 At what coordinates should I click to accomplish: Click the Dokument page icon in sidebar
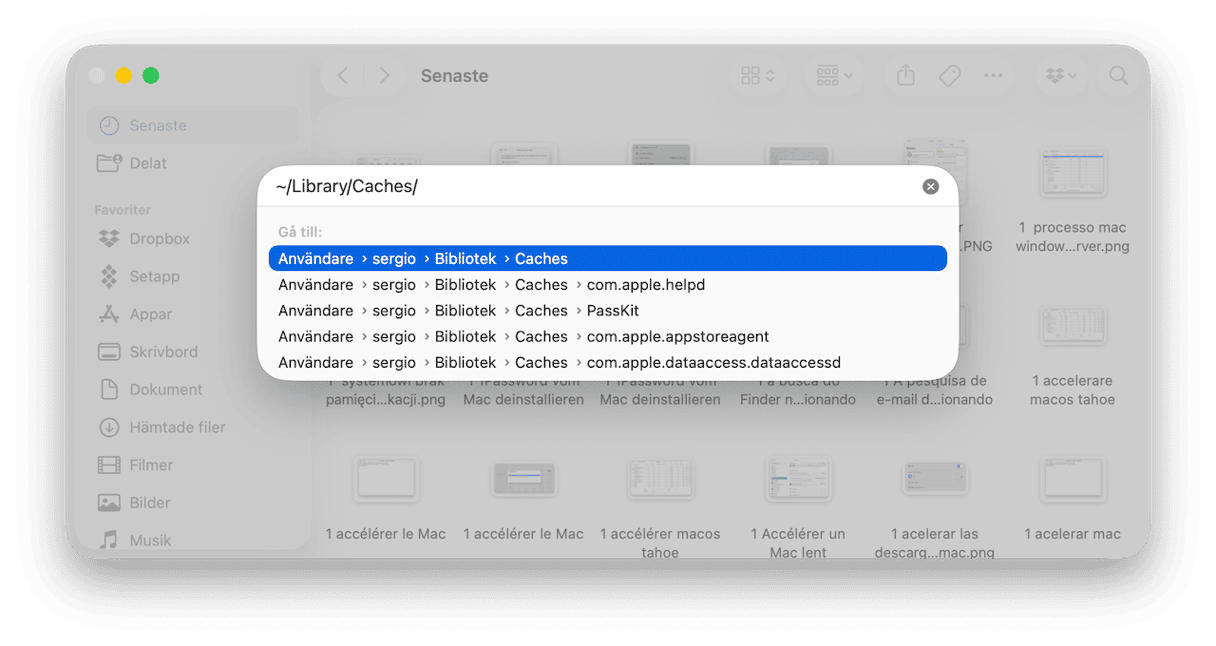click(109, 390)
